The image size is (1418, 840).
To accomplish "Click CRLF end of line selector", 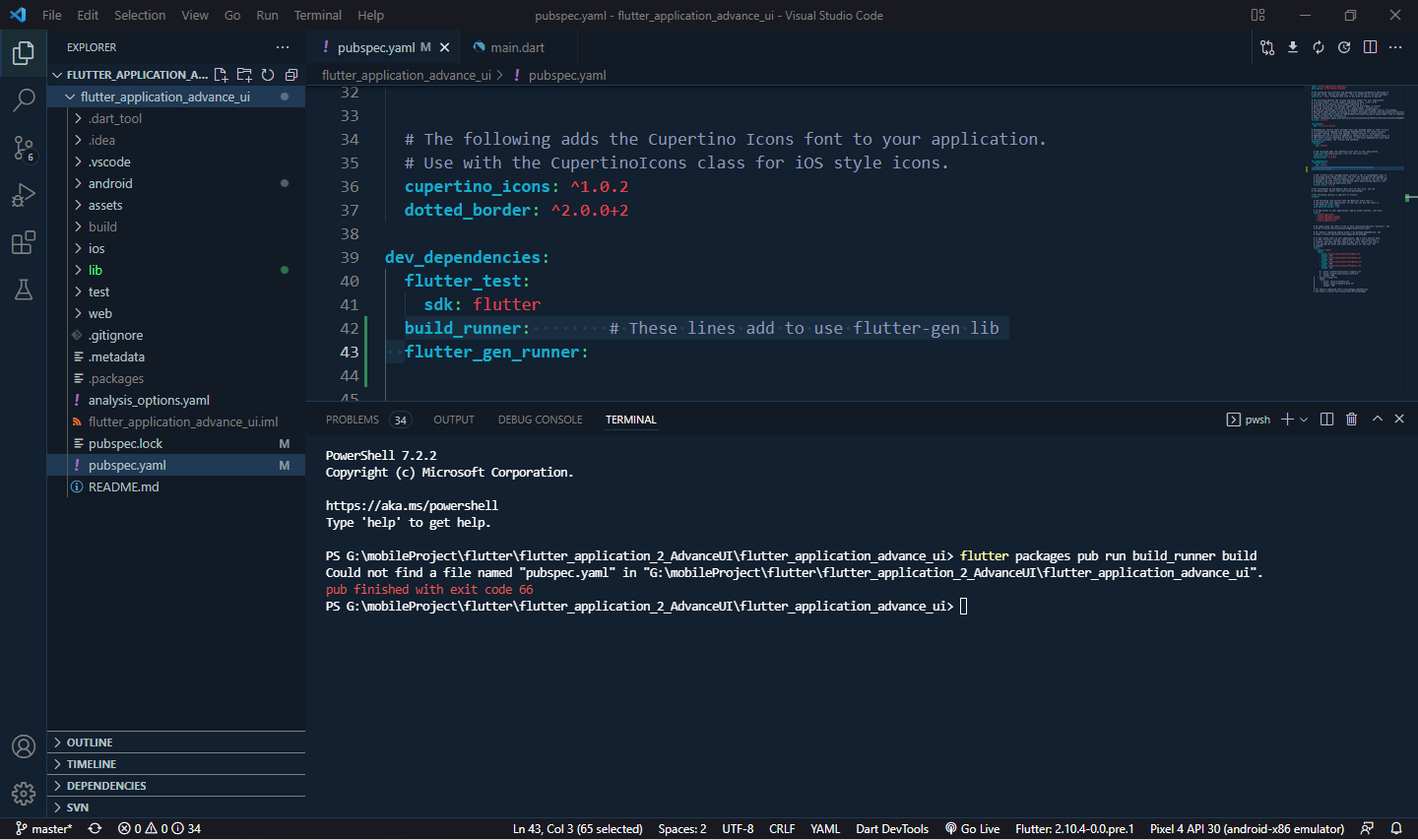I will click(782, 829).
